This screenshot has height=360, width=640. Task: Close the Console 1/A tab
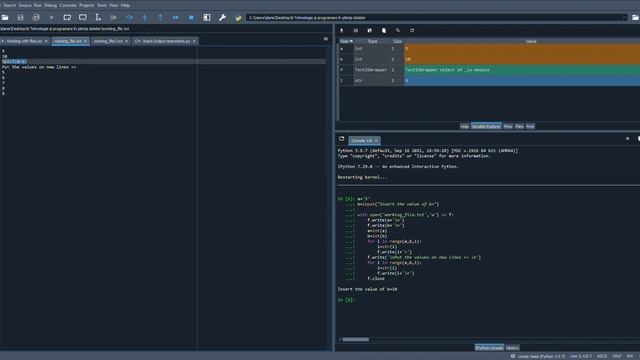pos(376,141)
